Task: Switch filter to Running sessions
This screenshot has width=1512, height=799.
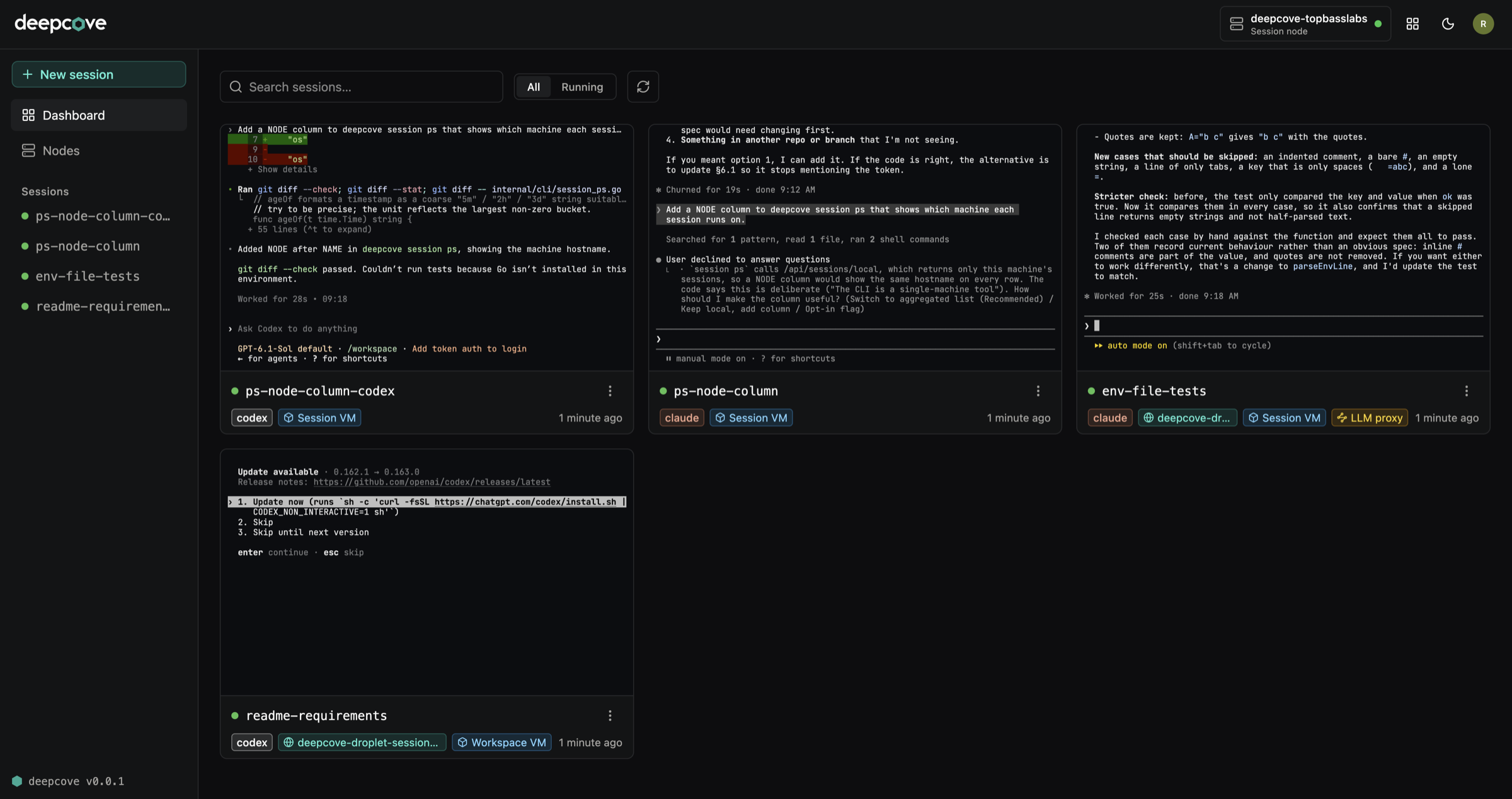Action: click(582, 86)
